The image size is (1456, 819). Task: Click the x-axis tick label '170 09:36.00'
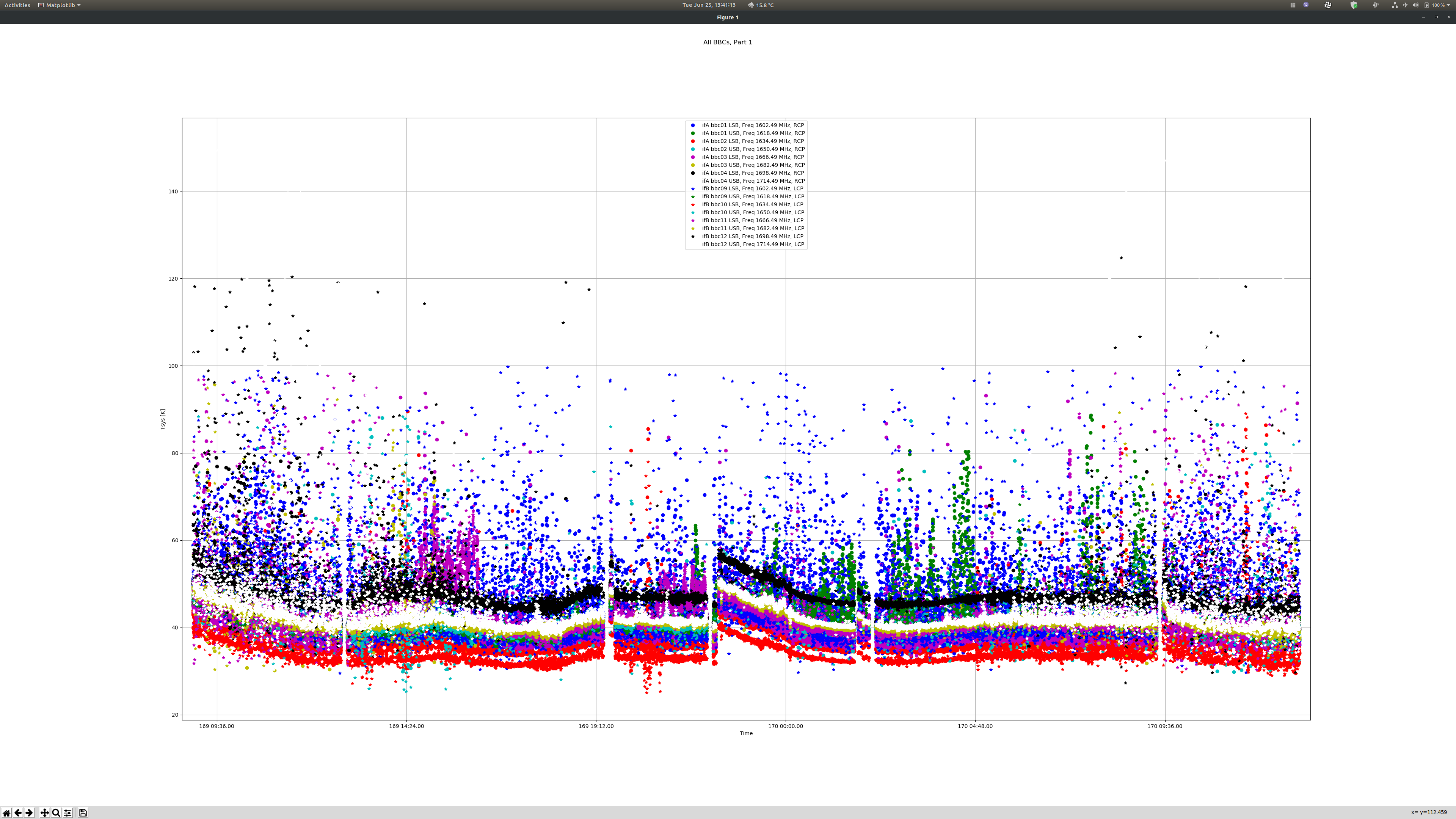[x=1164, y=726]
